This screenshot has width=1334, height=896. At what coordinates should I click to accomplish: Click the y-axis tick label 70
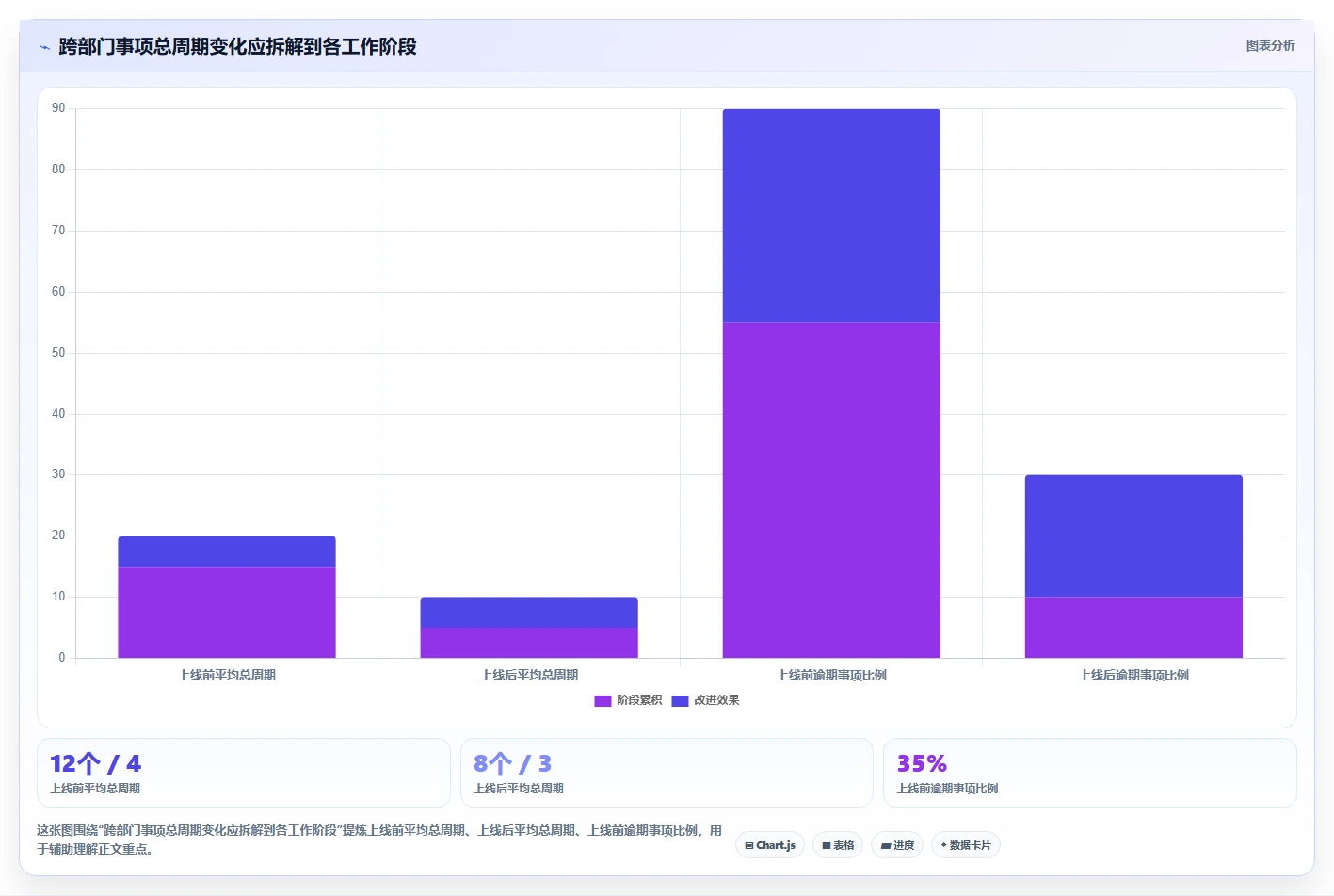[x=58, y=231]
